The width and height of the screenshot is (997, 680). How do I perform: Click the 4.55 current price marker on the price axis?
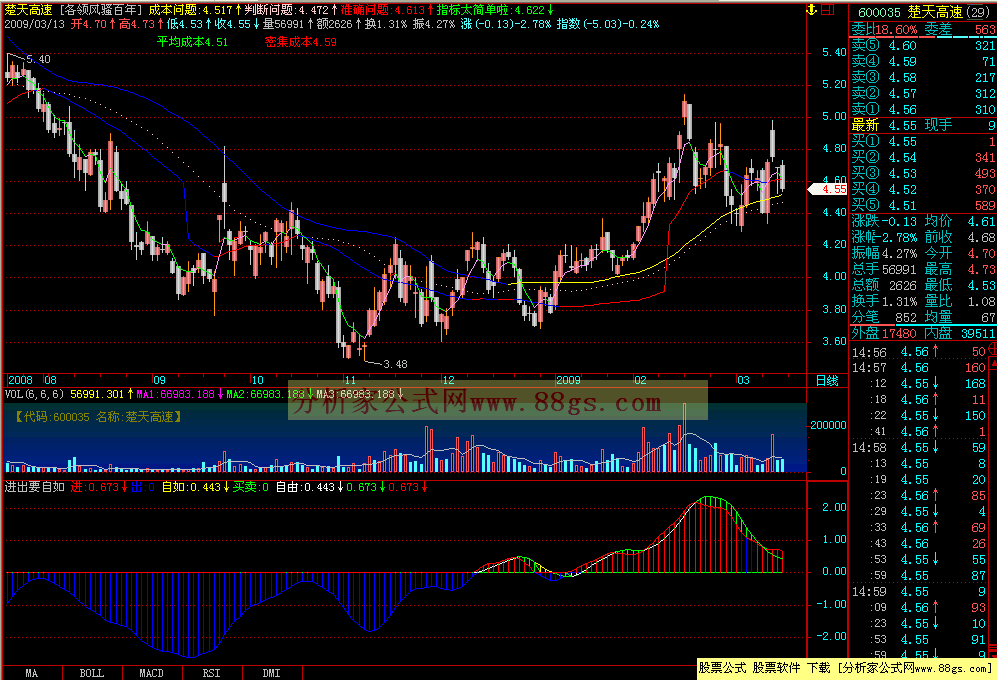coord(828,189)
